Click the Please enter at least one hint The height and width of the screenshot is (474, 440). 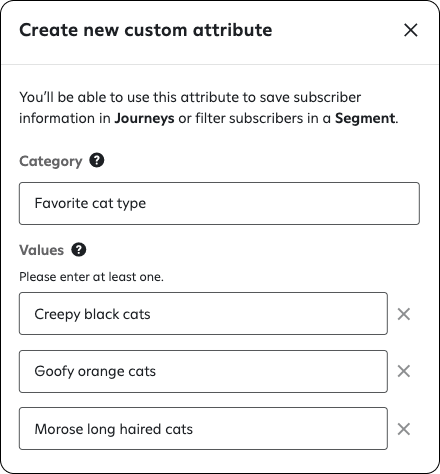[x=91, y=277]
